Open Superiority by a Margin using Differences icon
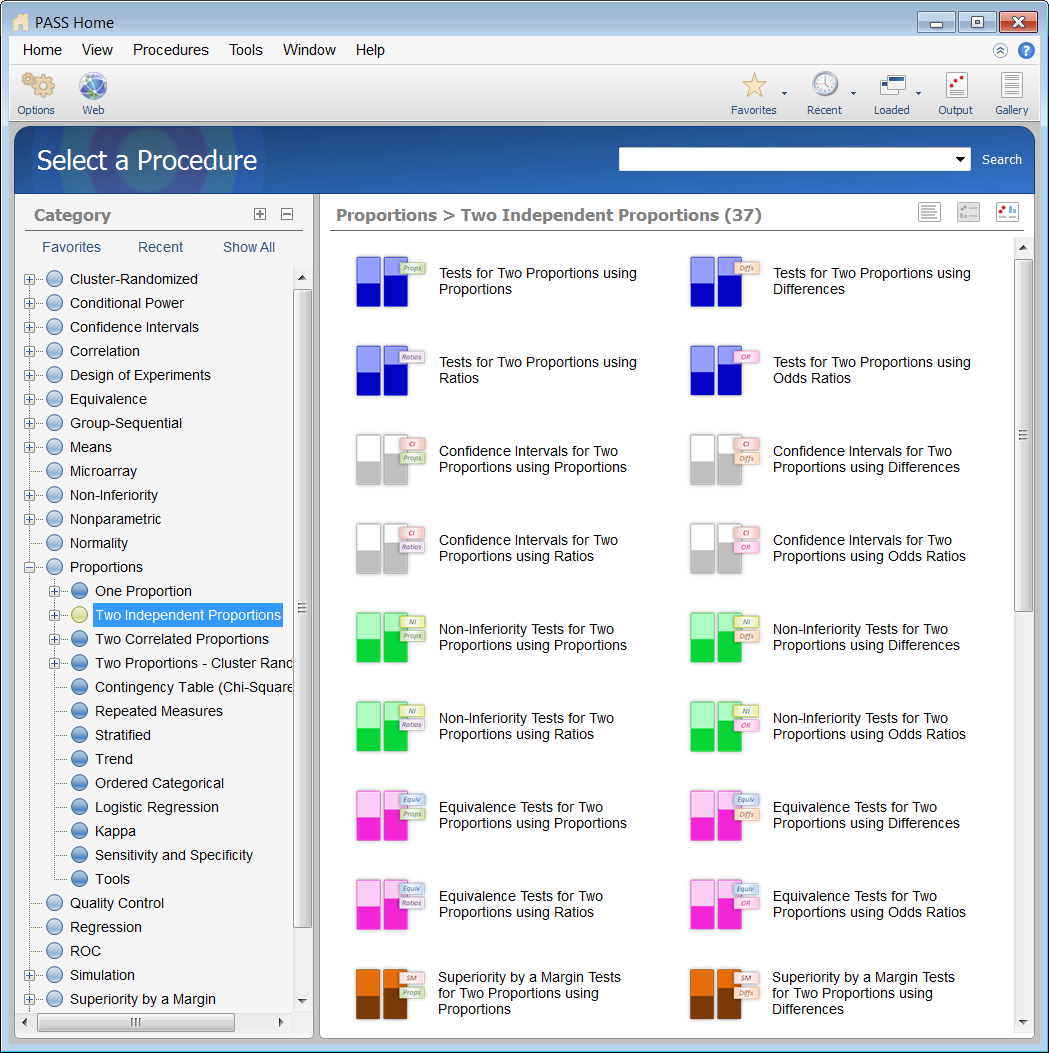 point(725,993)
